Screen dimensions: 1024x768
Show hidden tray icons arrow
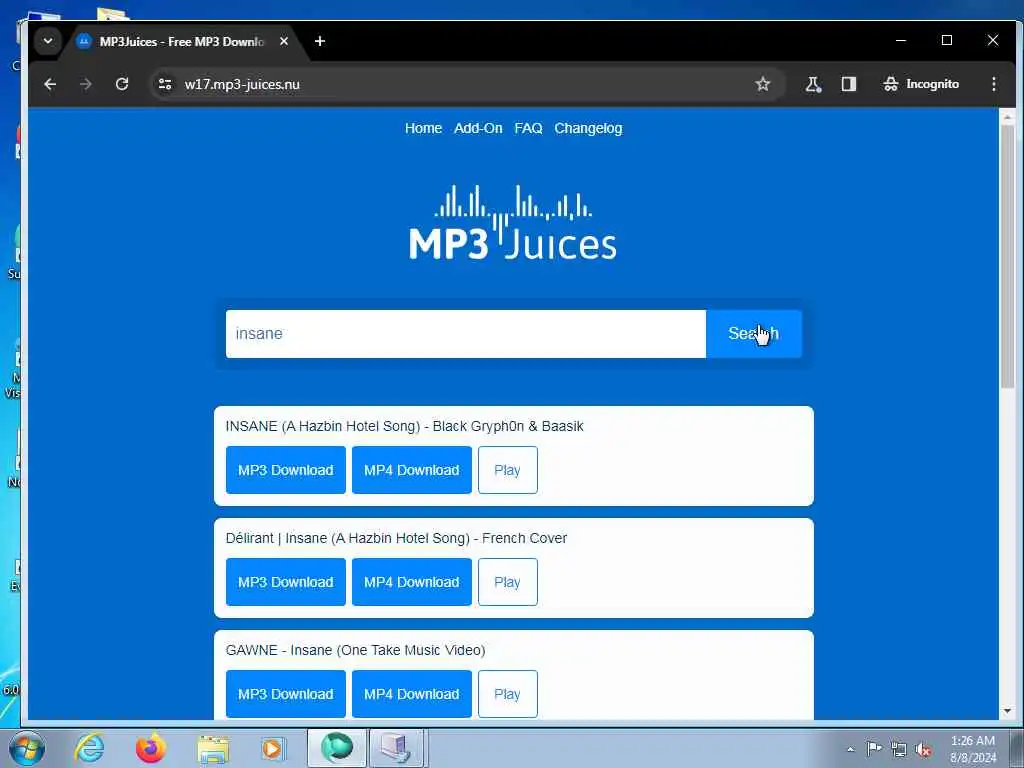click(x=850, y=749)
